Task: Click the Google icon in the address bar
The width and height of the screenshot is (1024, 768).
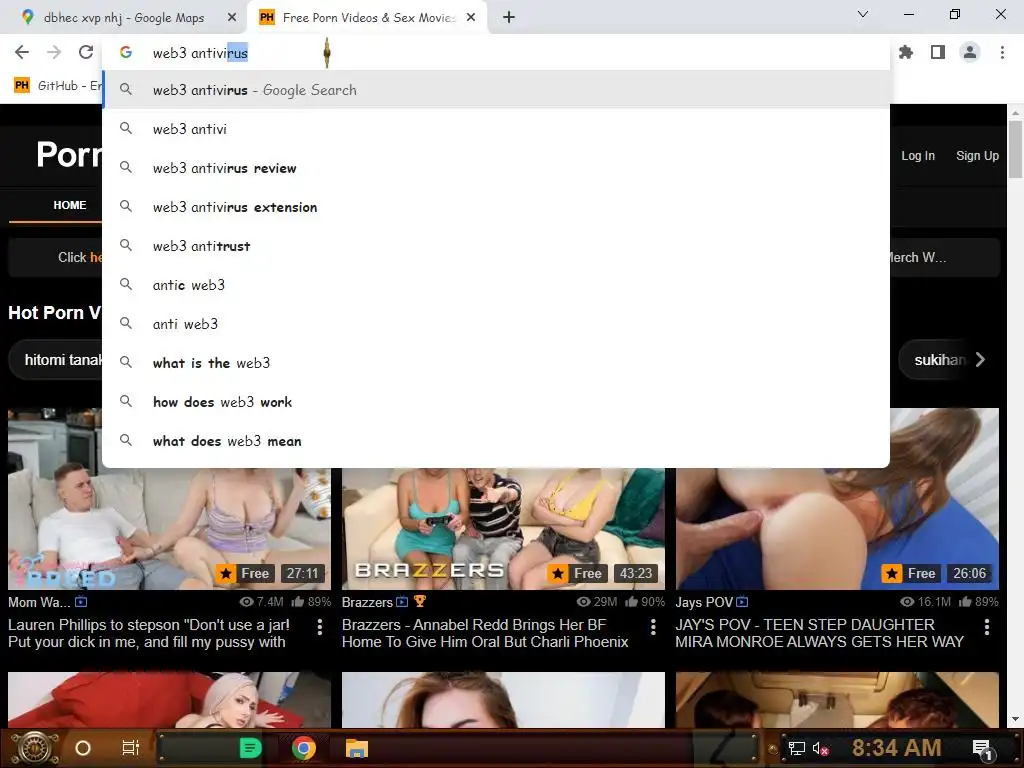Action: click(x=126, y=53)
